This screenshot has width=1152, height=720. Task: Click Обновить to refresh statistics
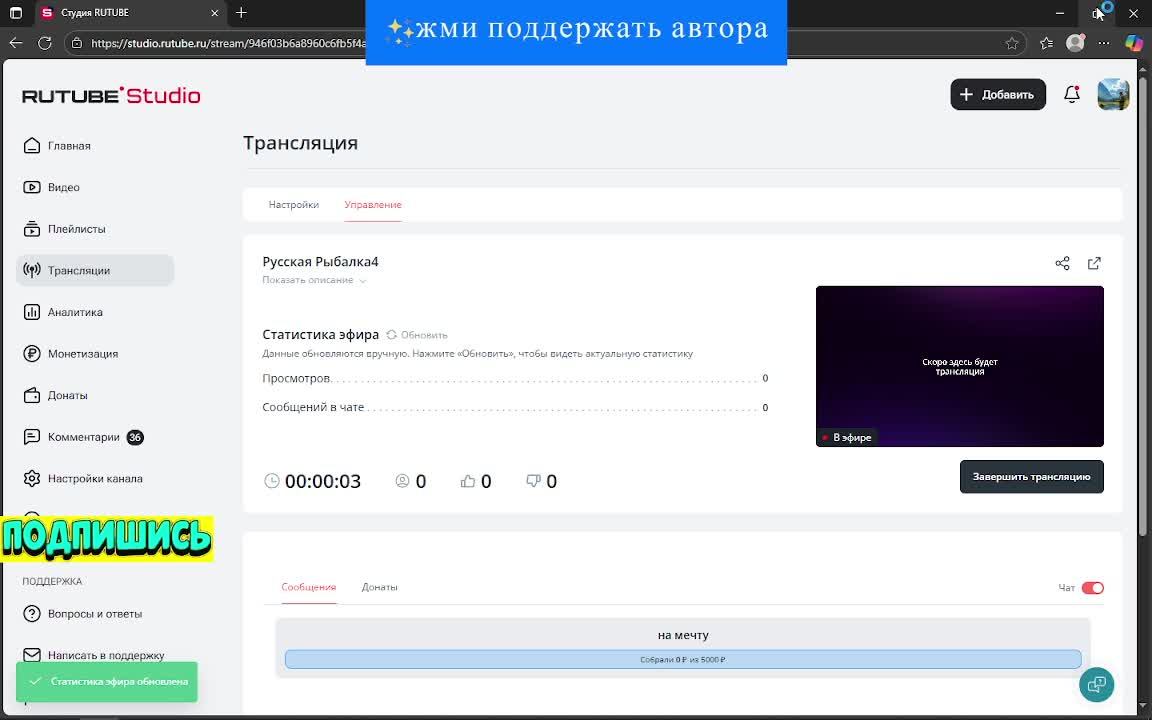[417, 335]
